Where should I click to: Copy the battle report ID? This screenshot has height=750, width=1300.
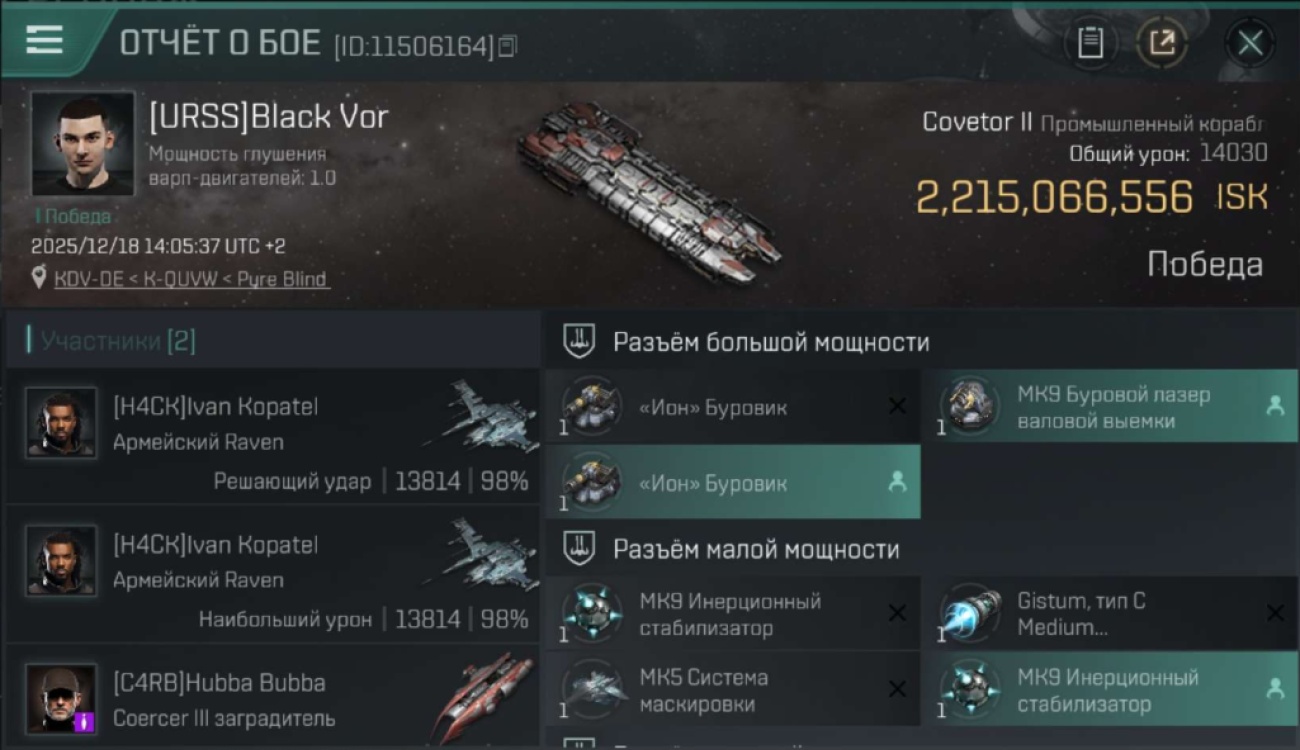coord(508,46)
